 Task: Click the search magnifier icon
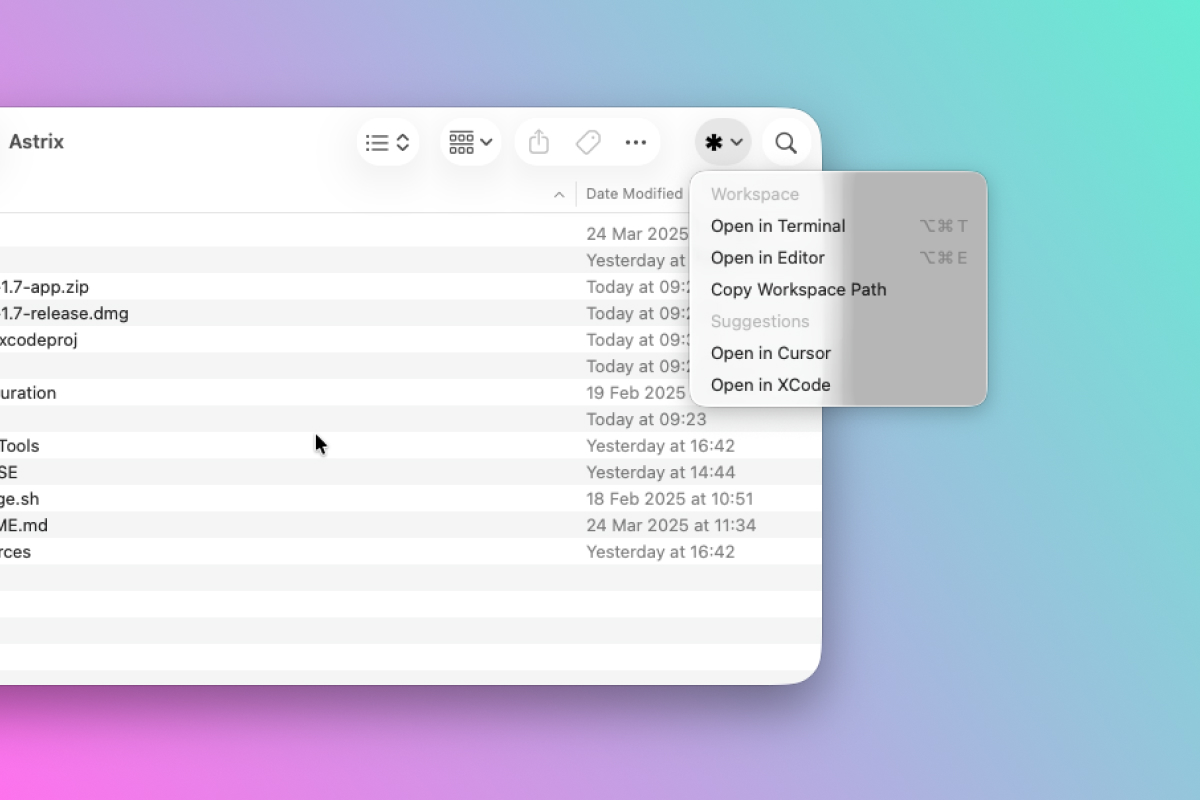[786, 143]
